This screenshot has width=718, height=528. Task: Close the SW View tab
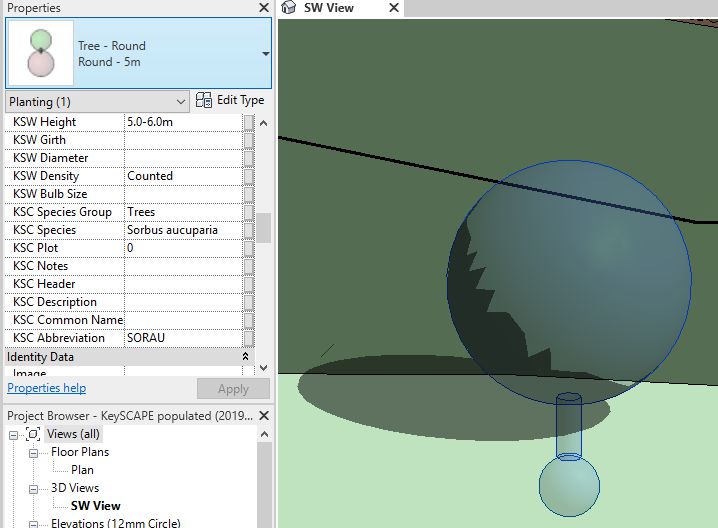394,8
